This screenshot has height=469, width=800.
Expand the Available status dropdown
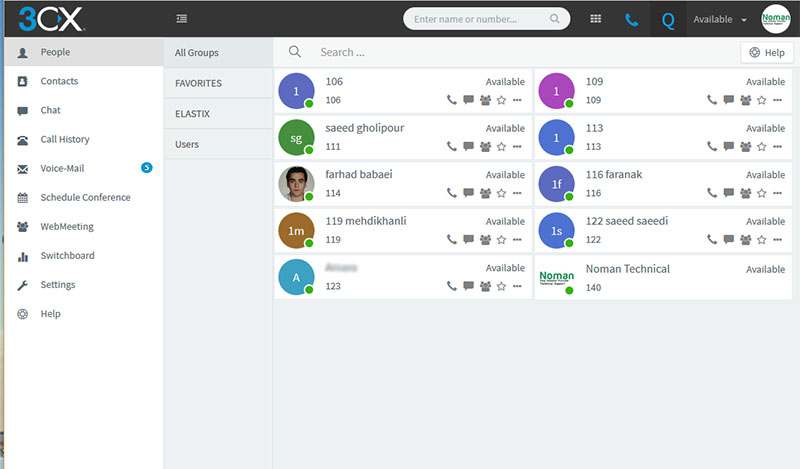(x=720, y=19)
